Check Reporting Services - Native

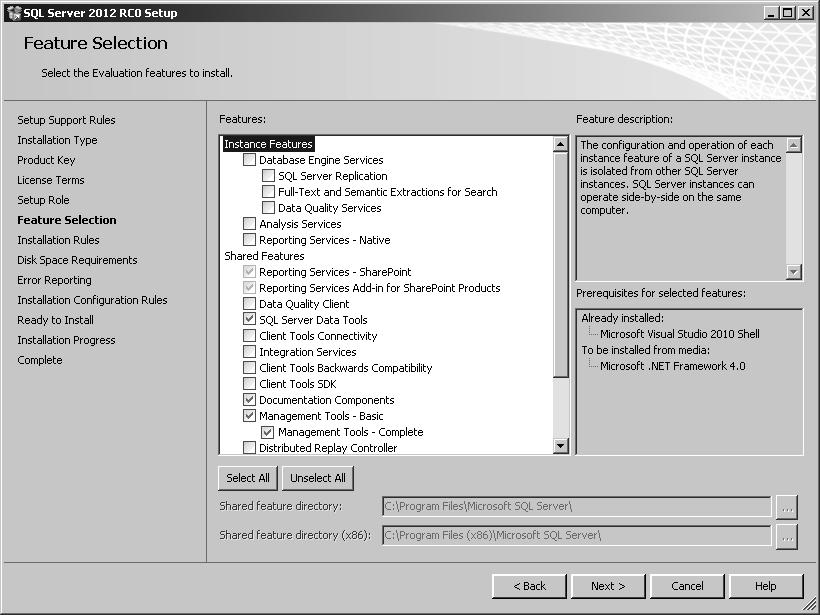pyautogui.click(x=249, y=240)
